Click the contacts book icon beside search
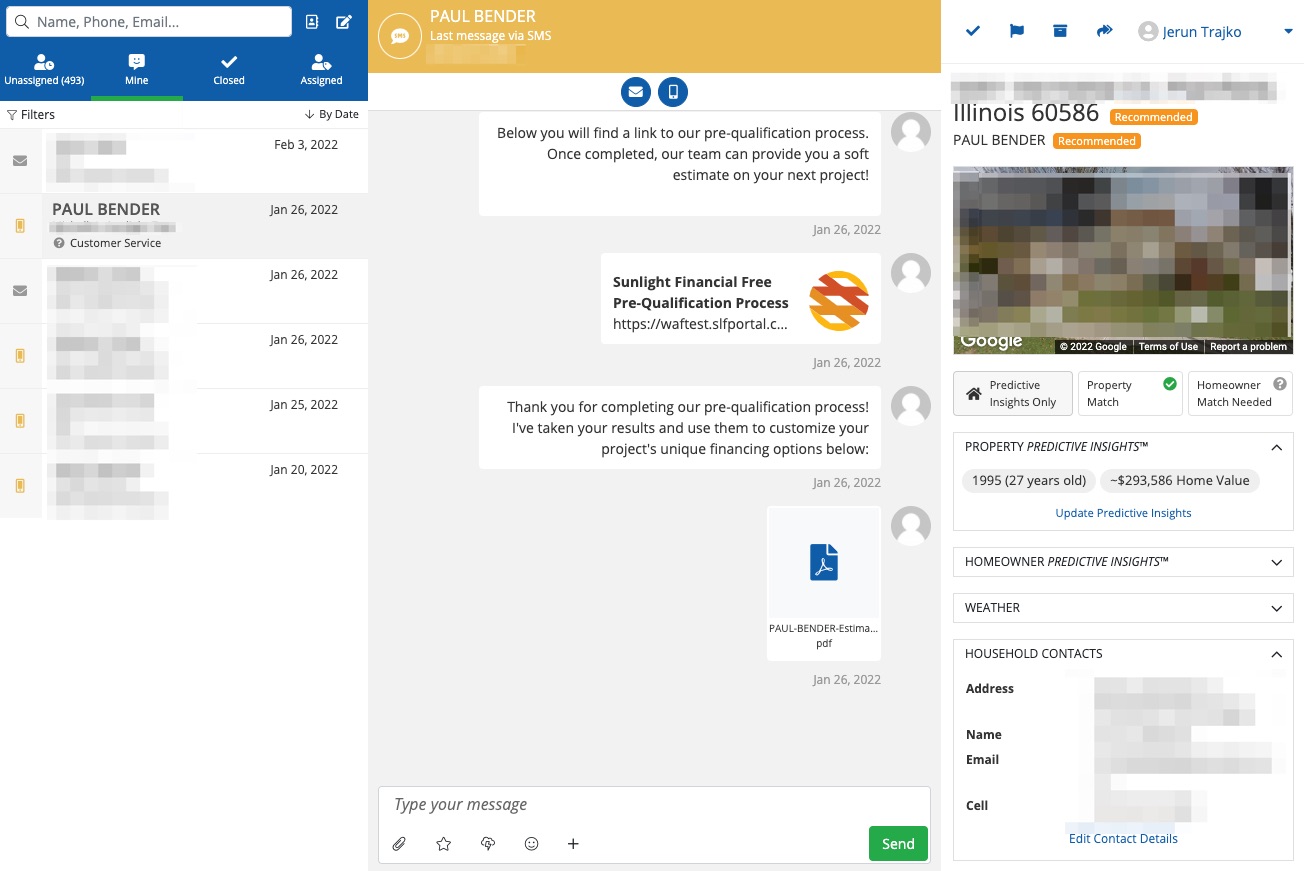The image size is (1304, 871). point(312,22)
